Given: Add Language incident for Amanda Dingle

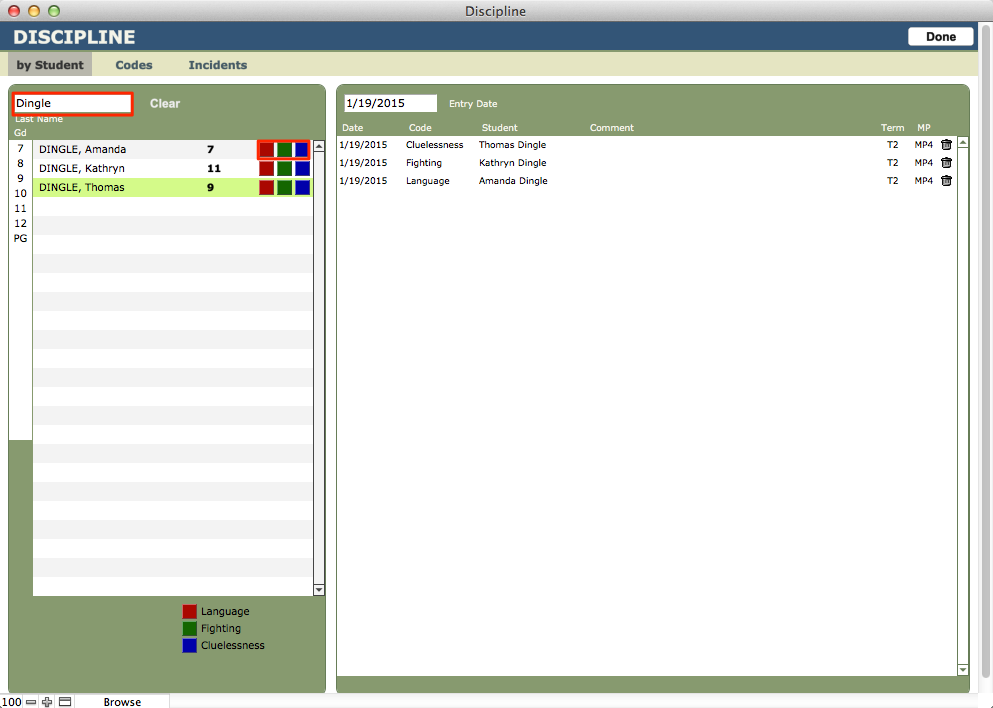Looking at the screenshot, I should [x=266, y=150].
